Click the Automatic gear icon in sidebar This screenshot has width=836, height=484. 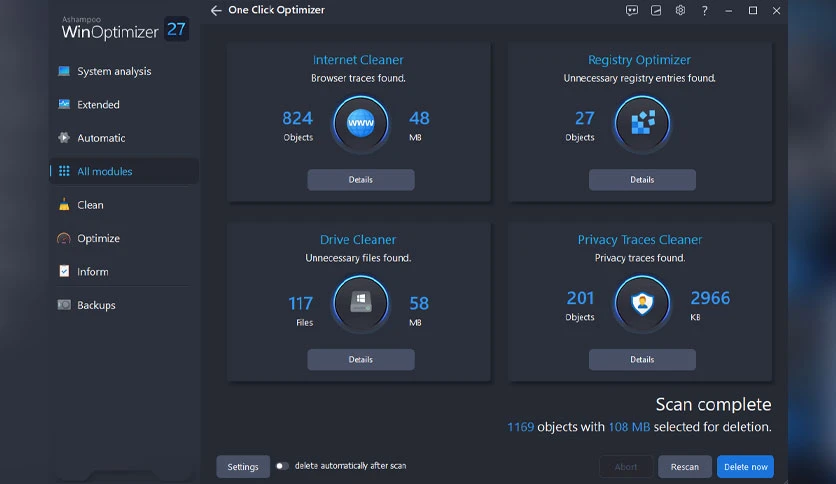(64, 138)
